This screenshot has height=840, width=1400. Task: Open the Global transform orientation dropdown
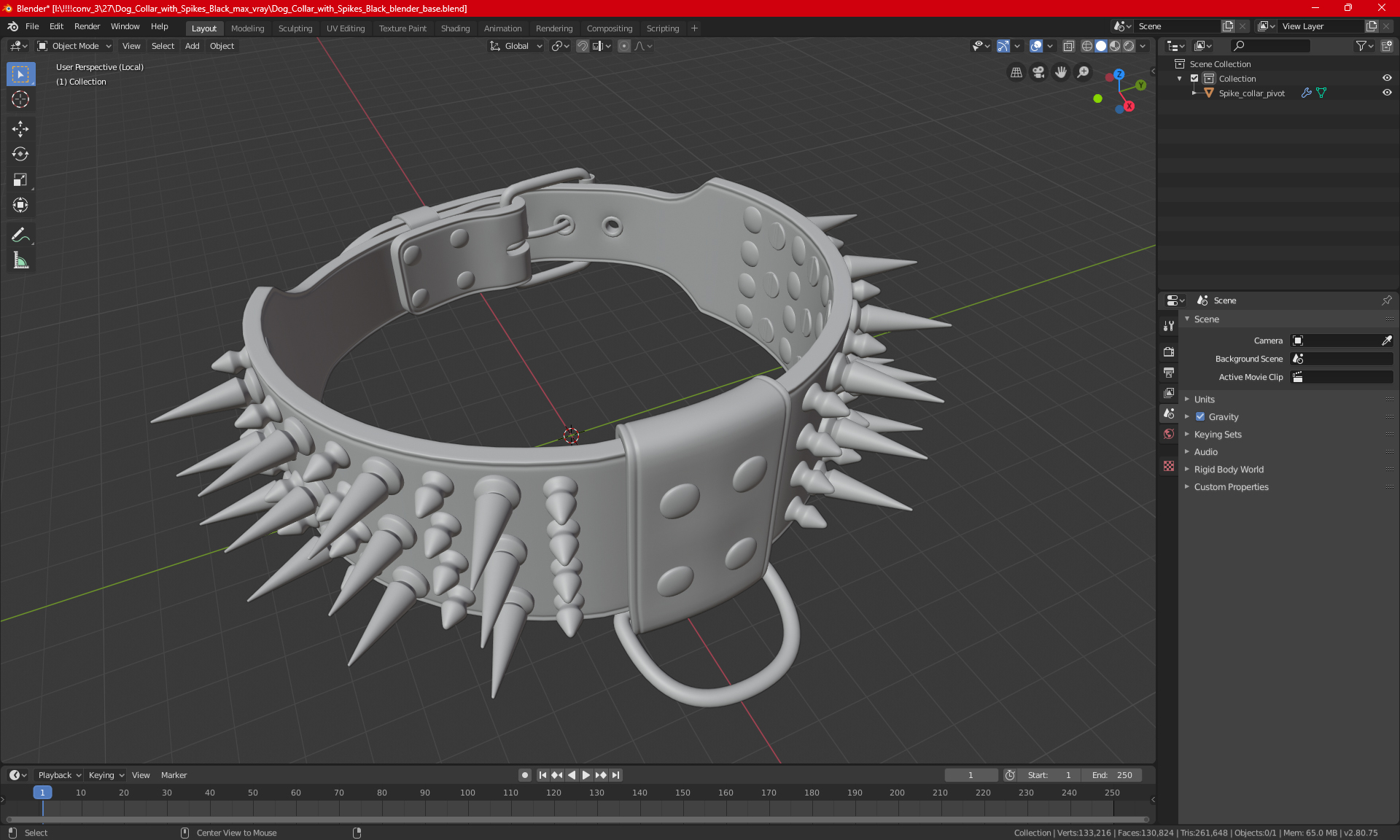[x=516, y=46]
